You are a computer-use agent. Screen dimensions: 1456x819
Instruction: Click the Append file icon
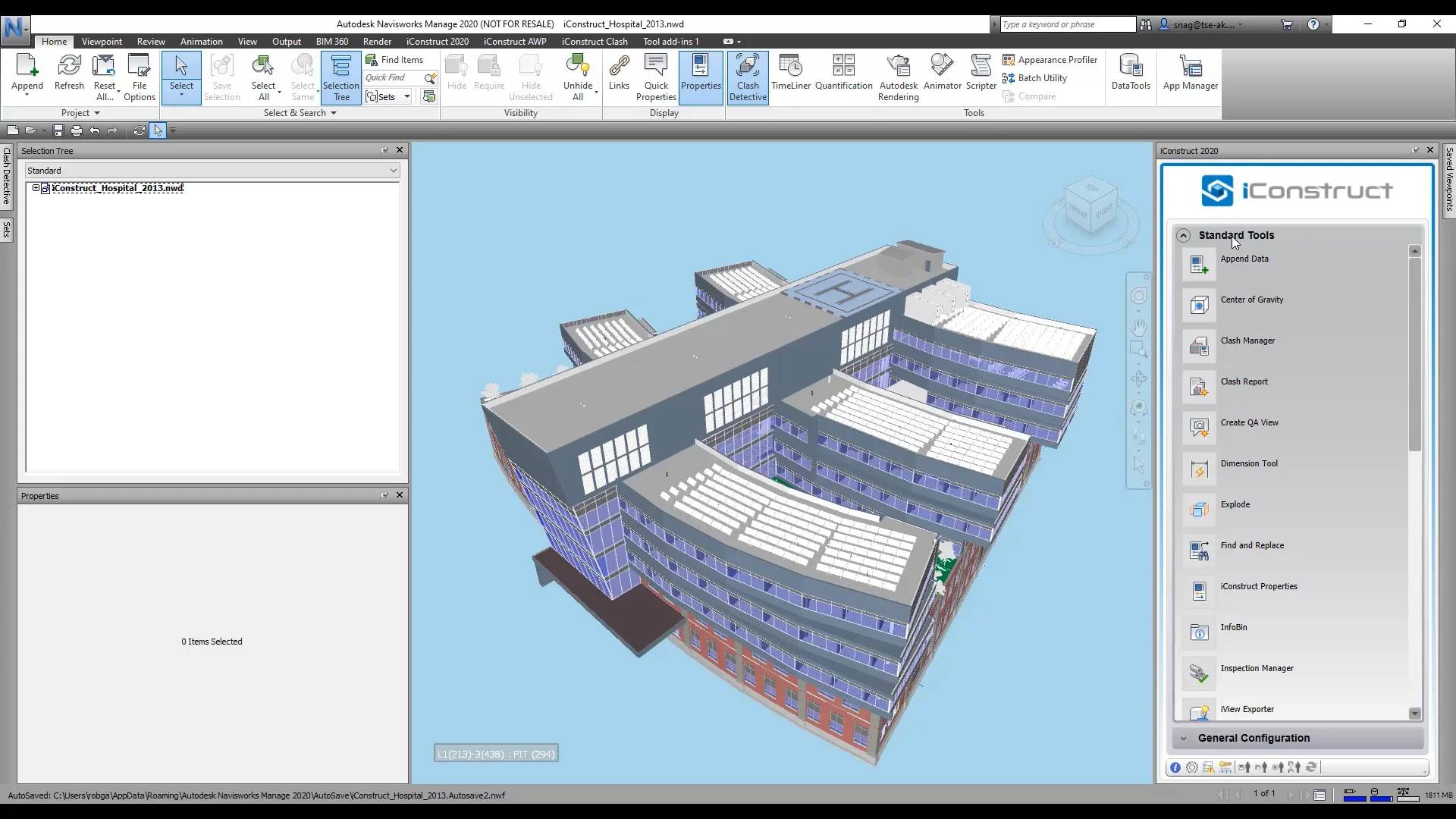point(27,74)
